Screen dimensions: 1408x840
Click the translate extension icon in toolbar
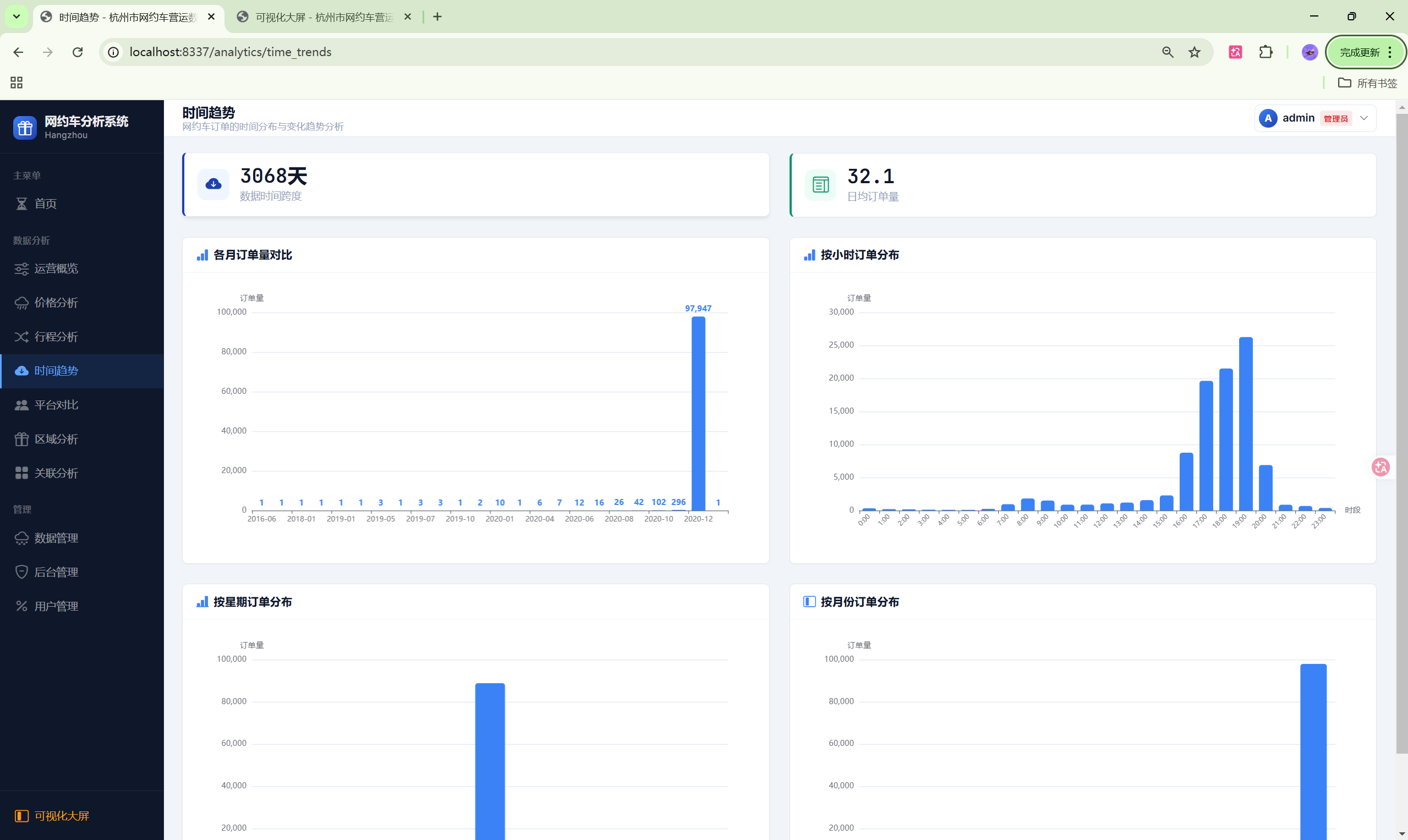[x=1235, y=52]
